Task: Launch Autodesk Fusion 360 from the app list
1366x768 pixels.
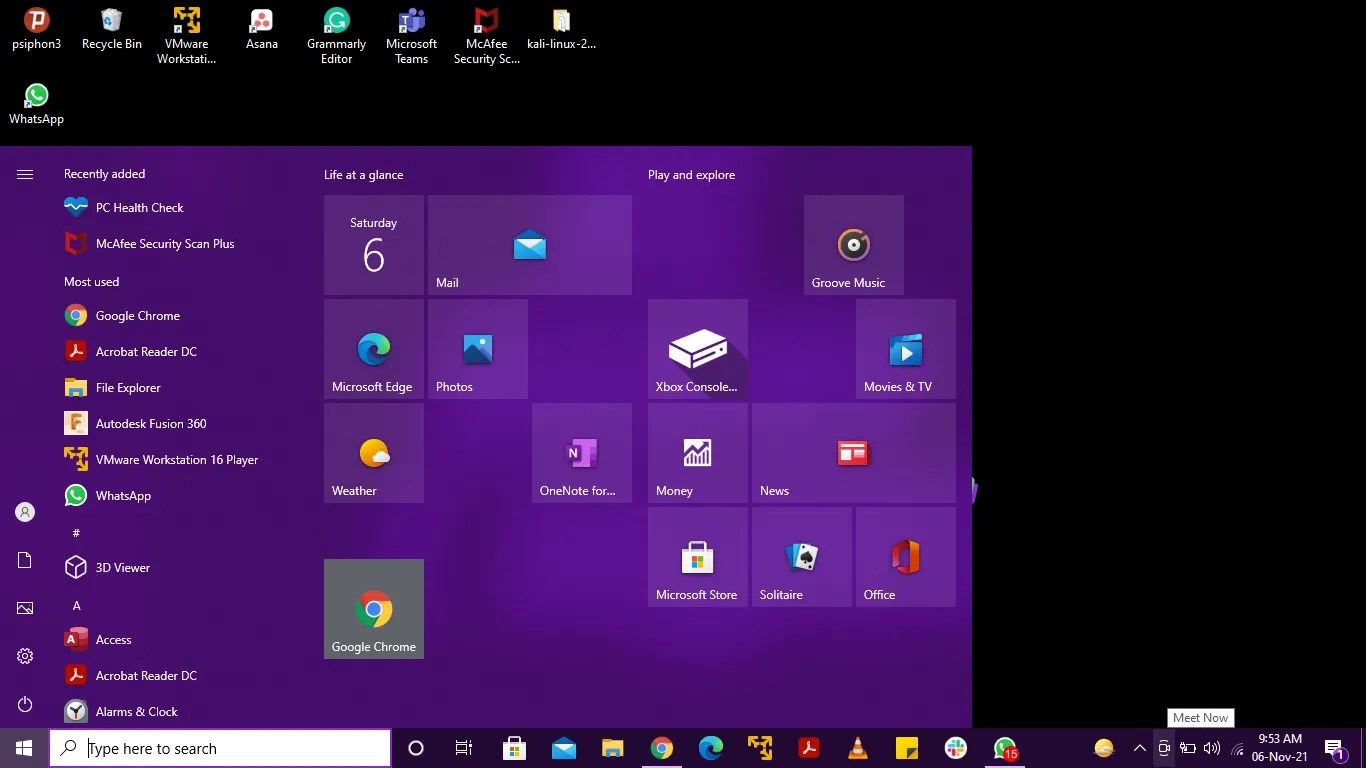Action: click(180, 424)
